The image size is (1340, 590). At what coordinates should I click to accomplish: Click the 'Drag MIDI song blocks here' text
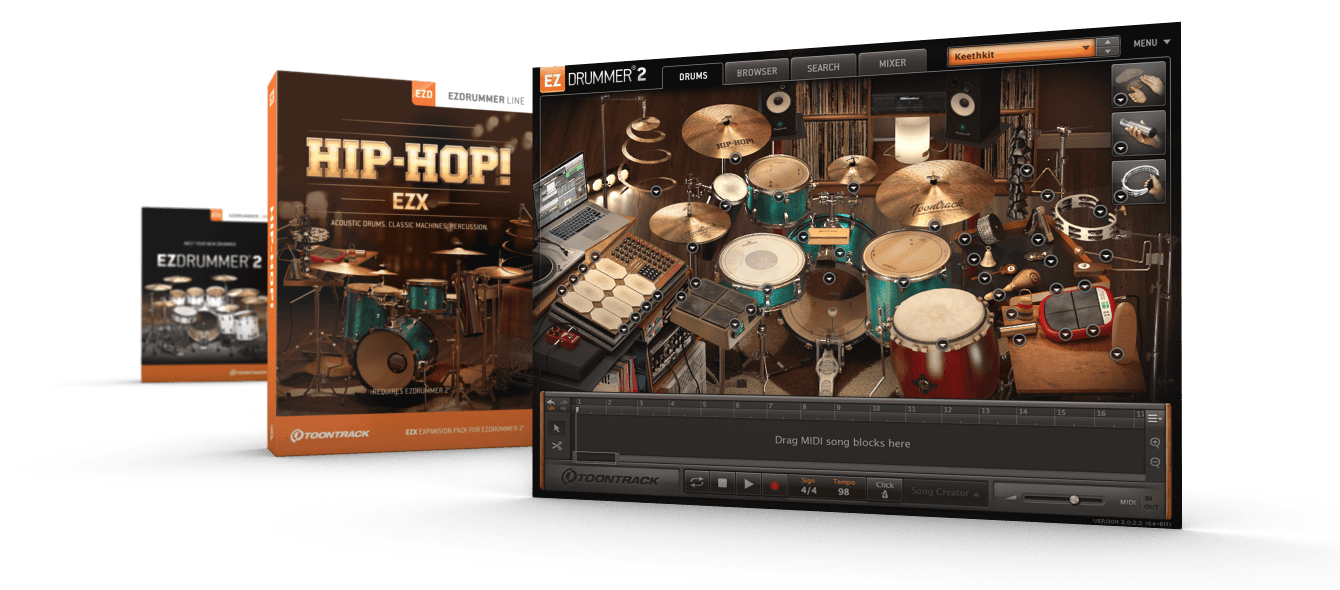click(842, 442)
